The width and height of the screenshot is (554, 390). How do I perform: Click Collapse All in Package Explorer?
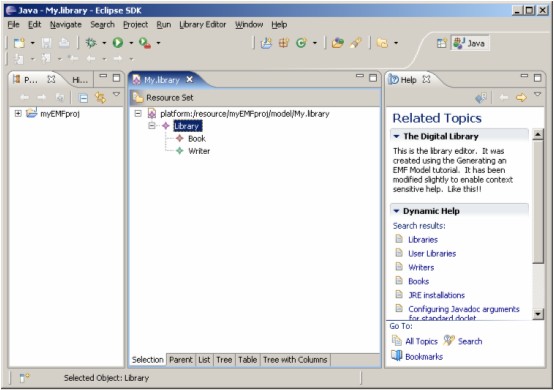point(83,98)
